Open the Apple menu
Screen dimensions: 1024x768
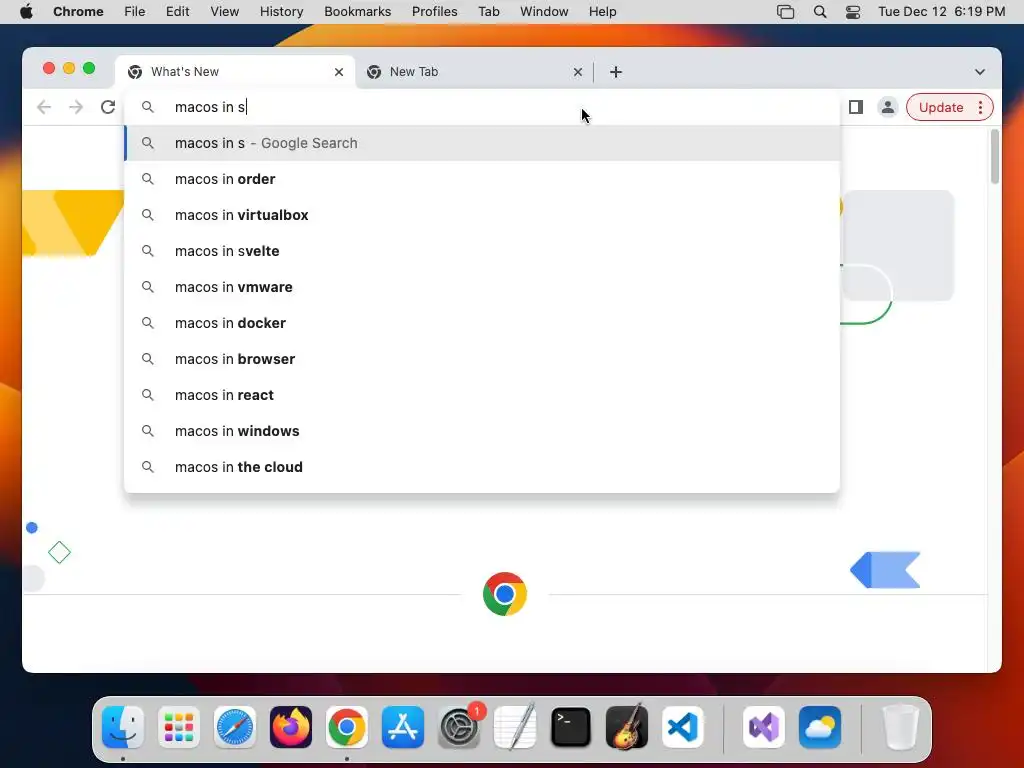coord(26,12)
